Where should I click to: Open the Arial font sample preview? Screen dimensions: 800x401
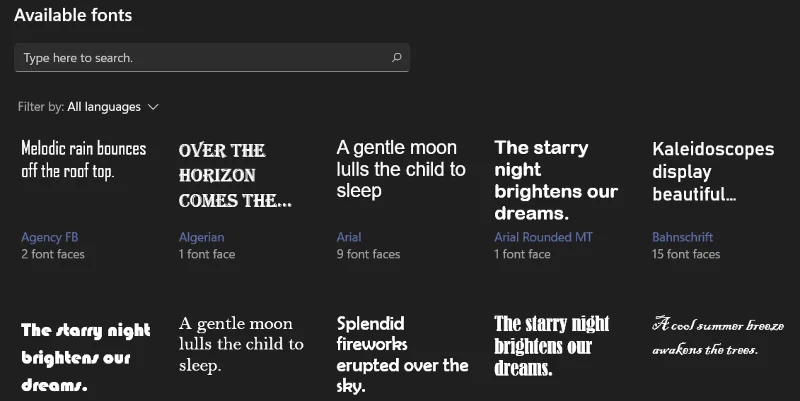(x=401, y=168)
